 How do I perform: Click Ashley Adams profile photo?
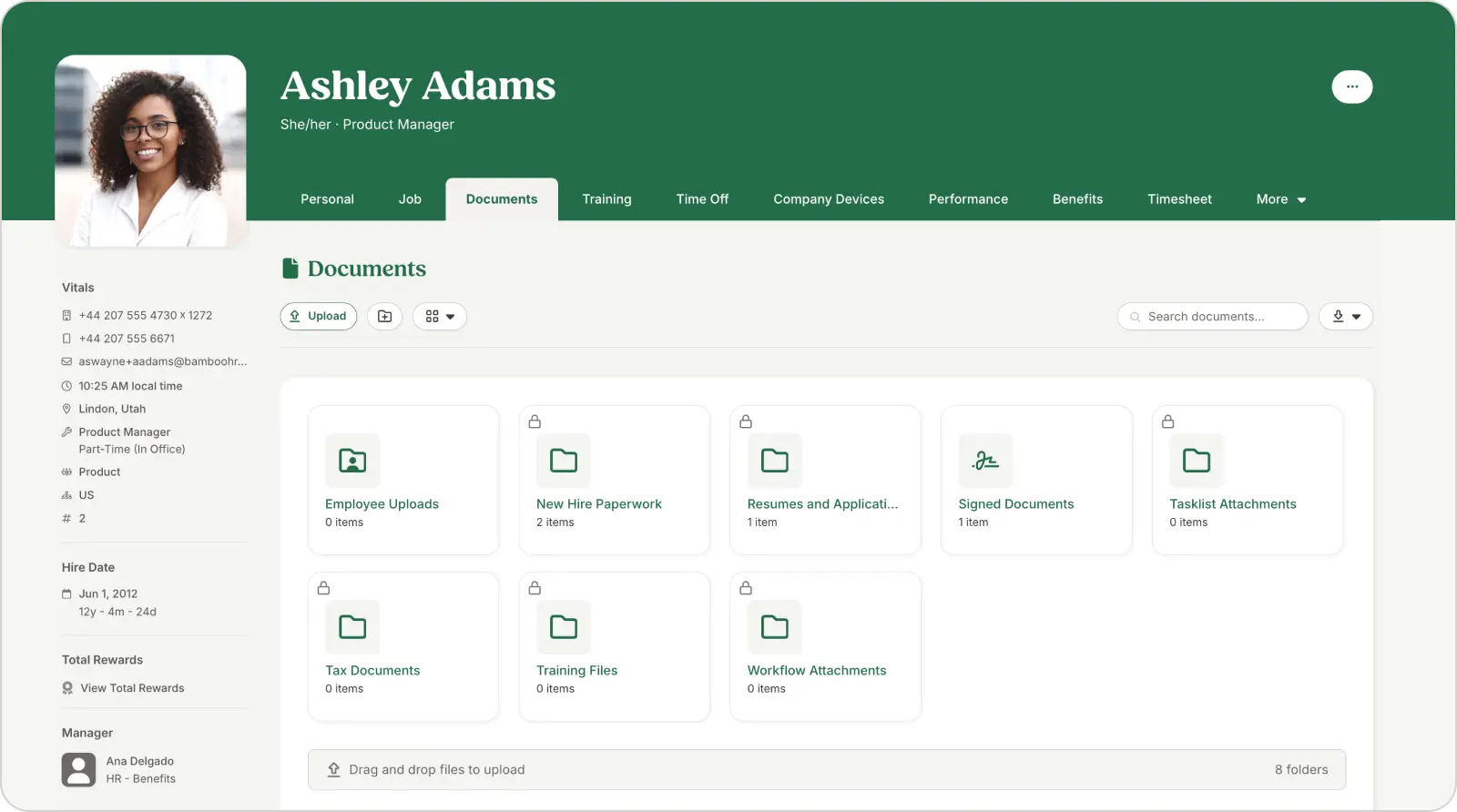click(x=150, y=151)
